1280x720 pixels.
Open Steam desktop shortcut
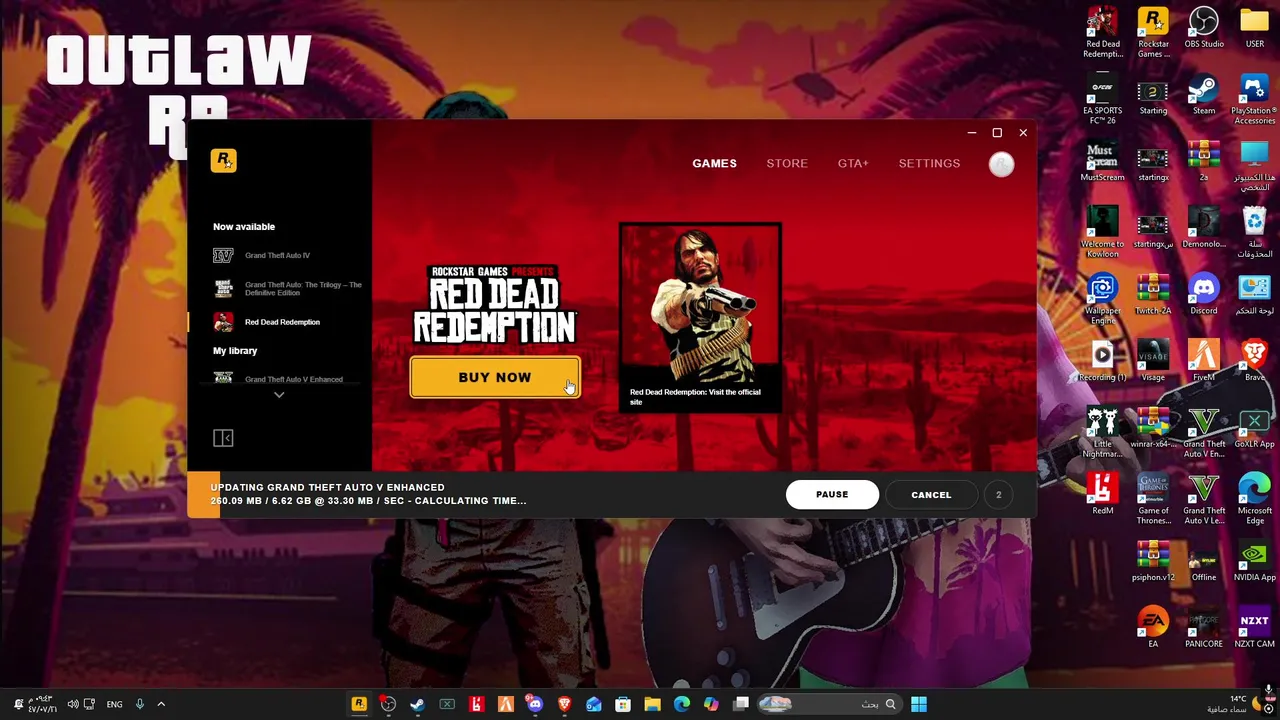(x=1204, y=95)
